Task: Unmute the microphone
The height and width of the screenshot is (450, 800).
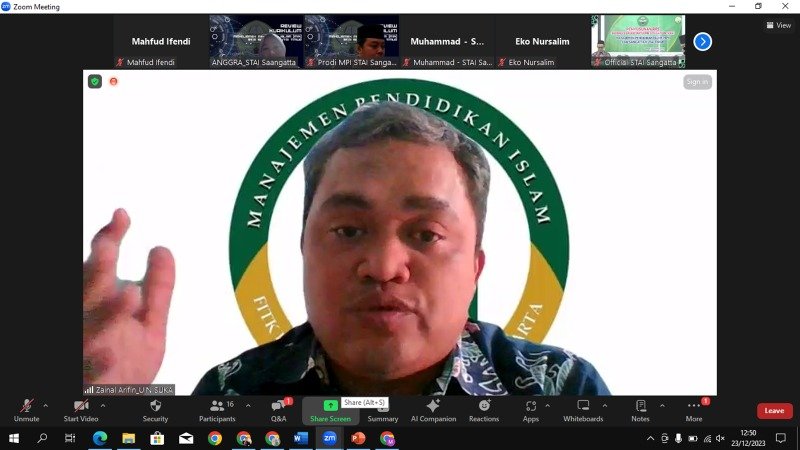Action: (26, 410)
